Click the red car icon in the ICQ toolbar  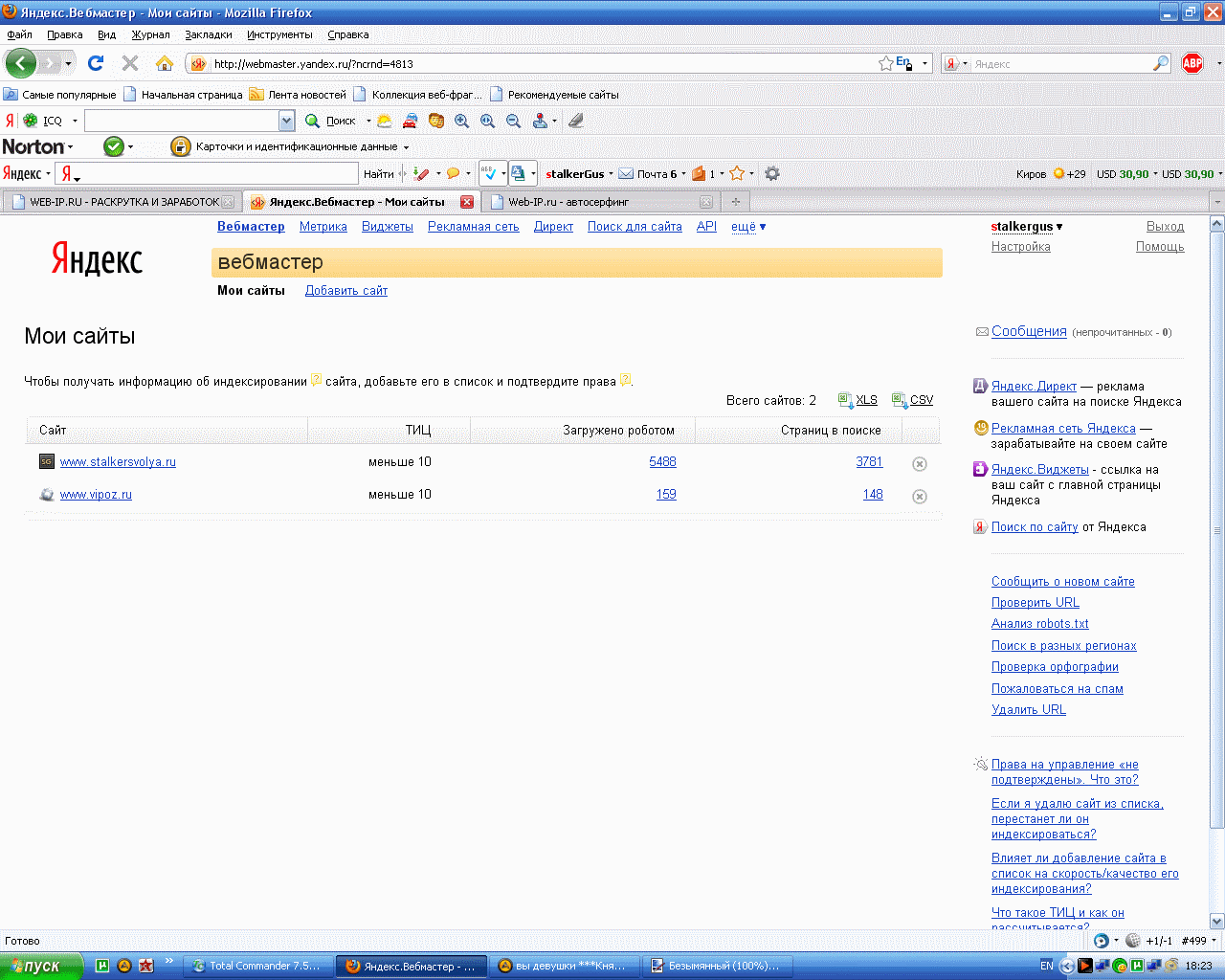410,121
